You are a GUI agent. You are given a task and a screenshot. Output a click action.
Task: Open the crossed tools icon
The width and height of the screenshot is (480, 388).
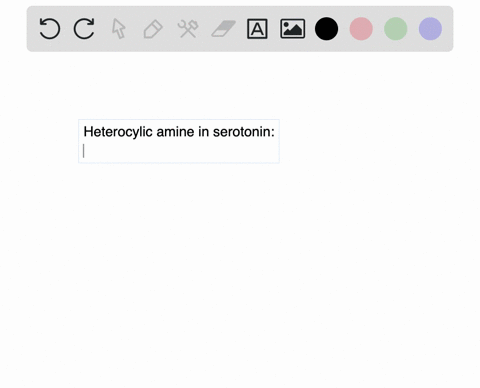(188, 29)
